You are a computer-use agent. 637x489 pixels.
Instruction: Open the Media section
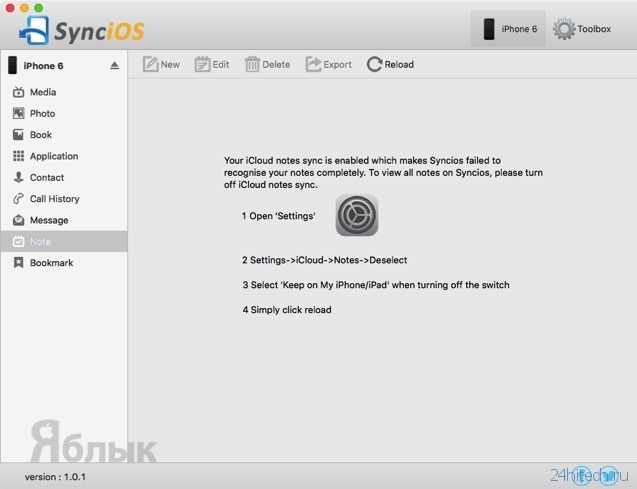click(x=64, y=92)
